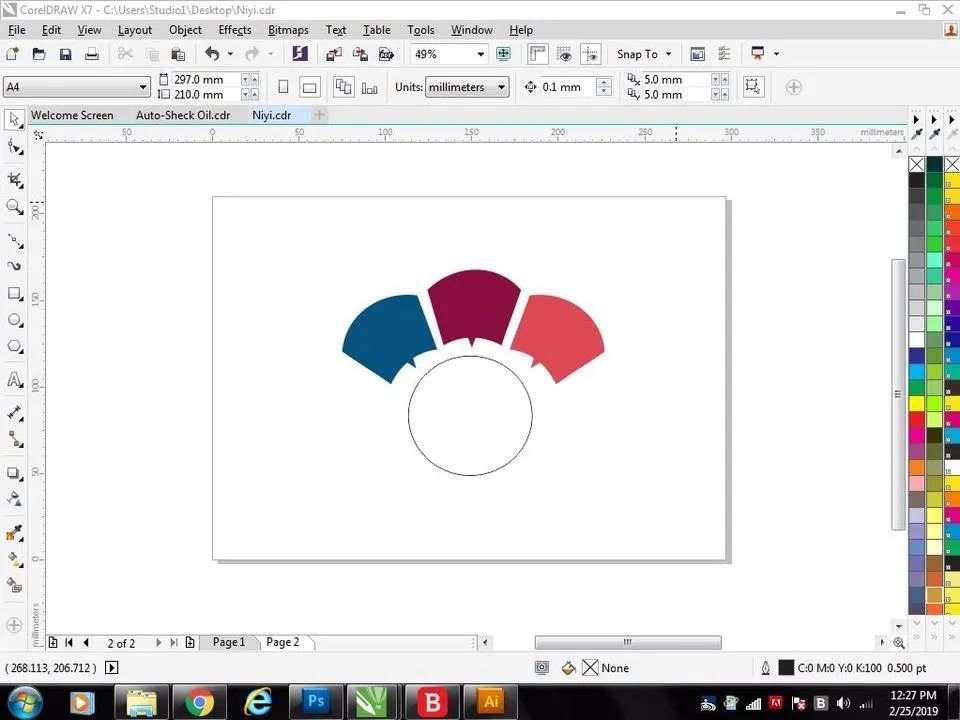Toggle full-screen preview button
960x720 pixels.
503,54
